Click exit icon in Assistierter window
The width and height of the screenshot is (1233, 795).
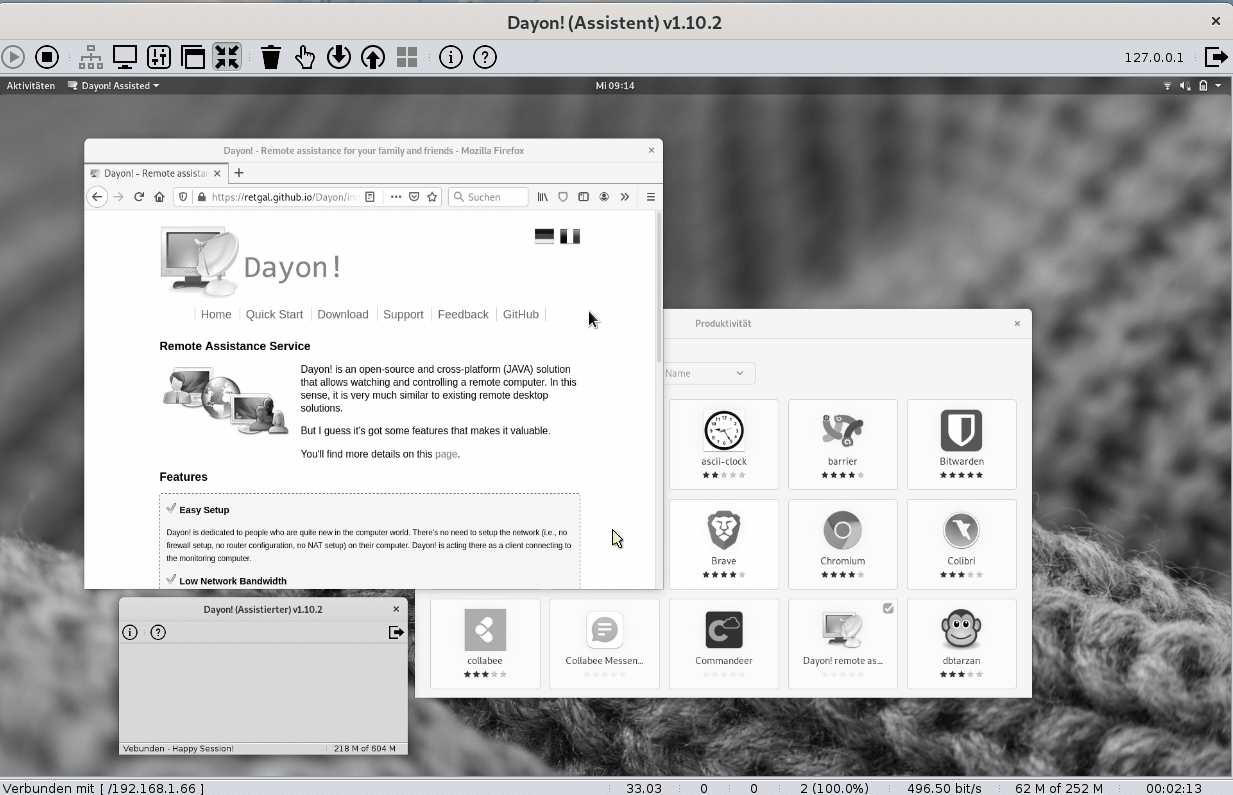pos(396,632)
